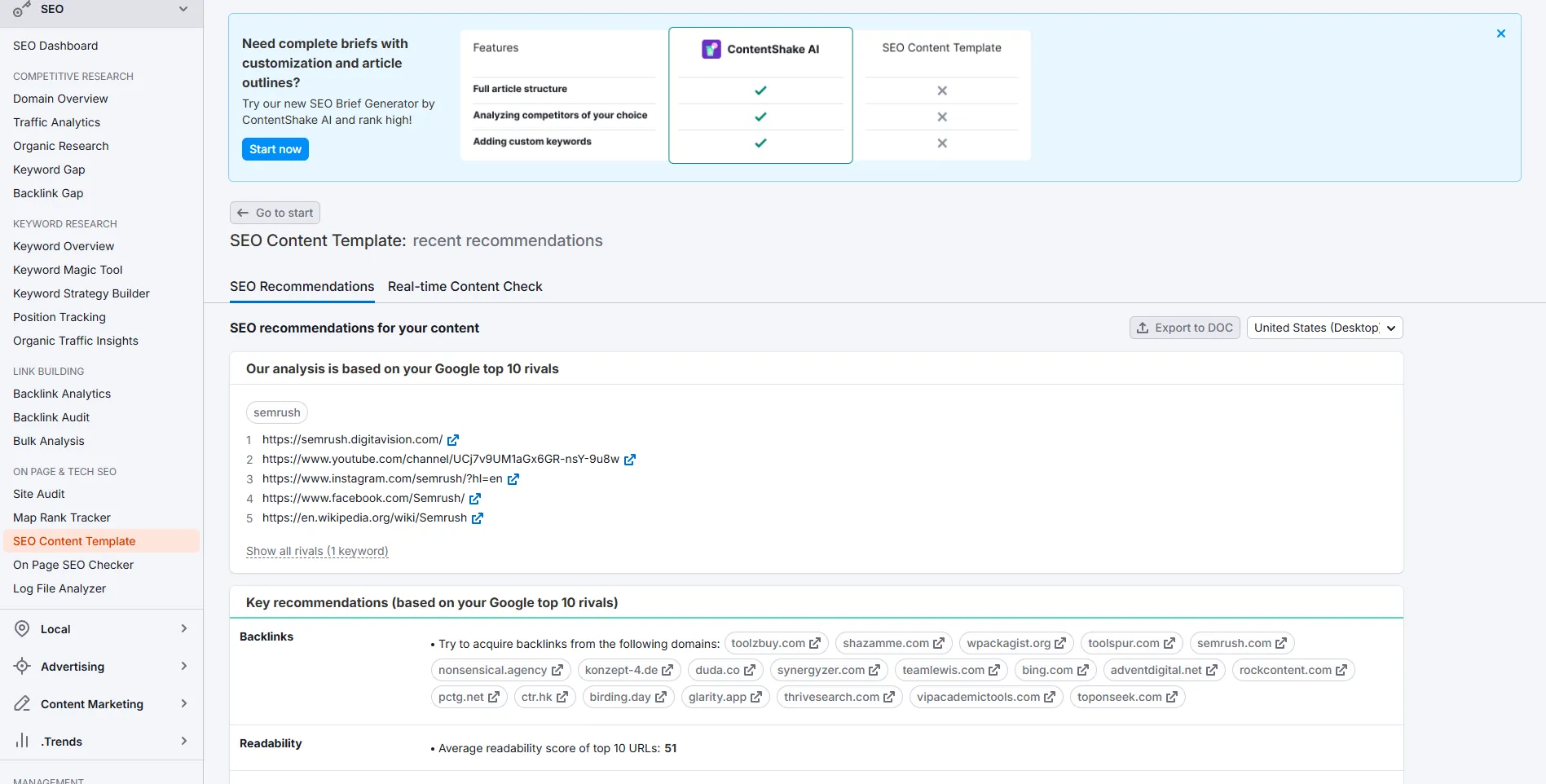
Task: Click the Advertising target icon in sidebar
Action: [22, 666]
